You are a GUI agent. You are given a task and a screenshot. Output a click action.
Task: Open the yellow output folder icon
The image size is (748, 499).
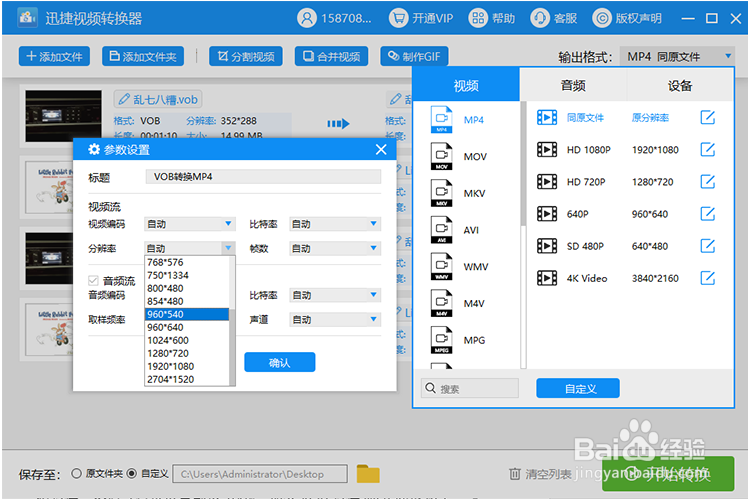(368, 474)
